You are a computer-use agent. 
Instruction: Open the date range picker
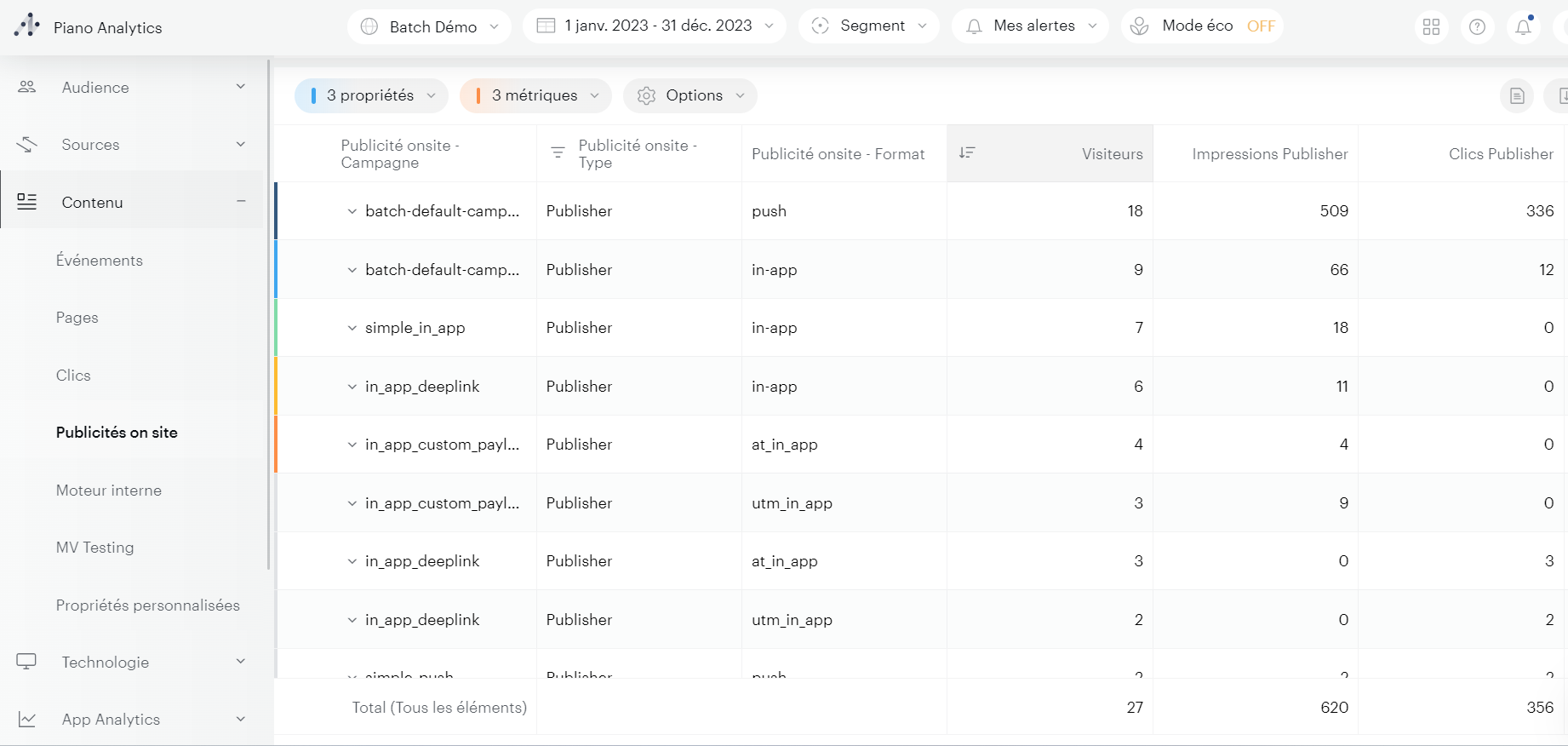click(655, 26)
